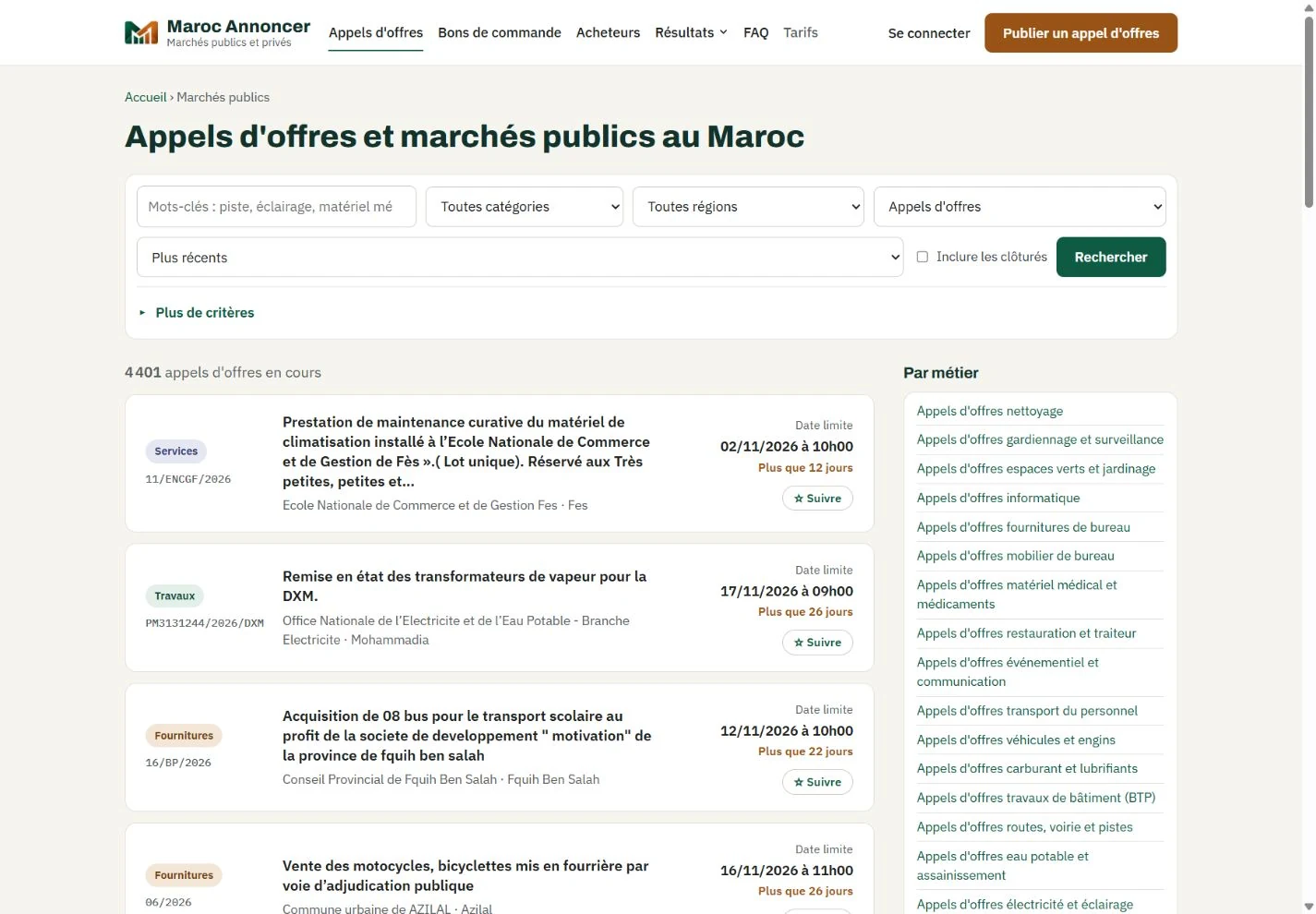Open the Acquisition de 08 bus title
Viewport: 1316px width, 914px height.
point(466,736)
